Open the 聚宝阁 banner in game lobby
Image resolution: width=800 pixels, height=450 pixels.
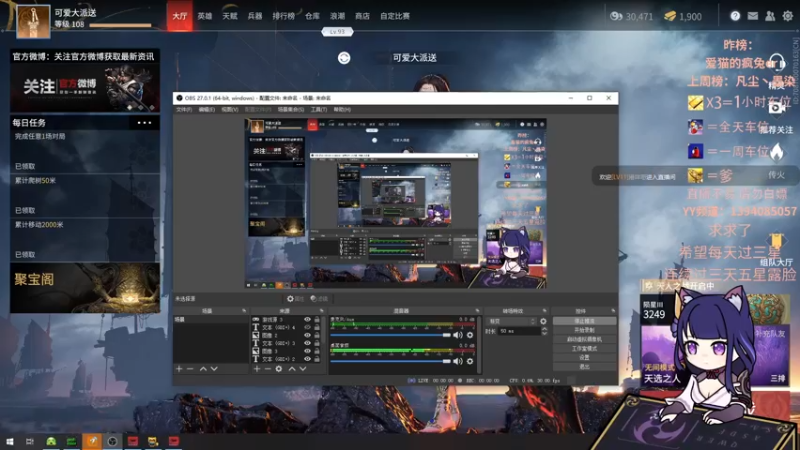[85, 288]
